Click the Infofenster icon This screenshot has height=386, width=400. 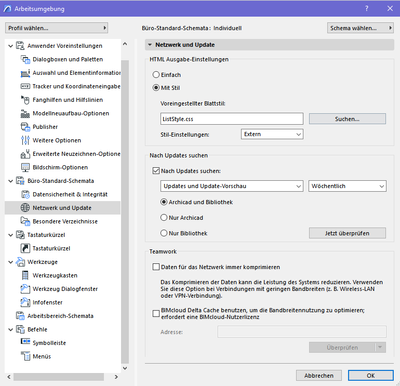(x=25, y=302)
